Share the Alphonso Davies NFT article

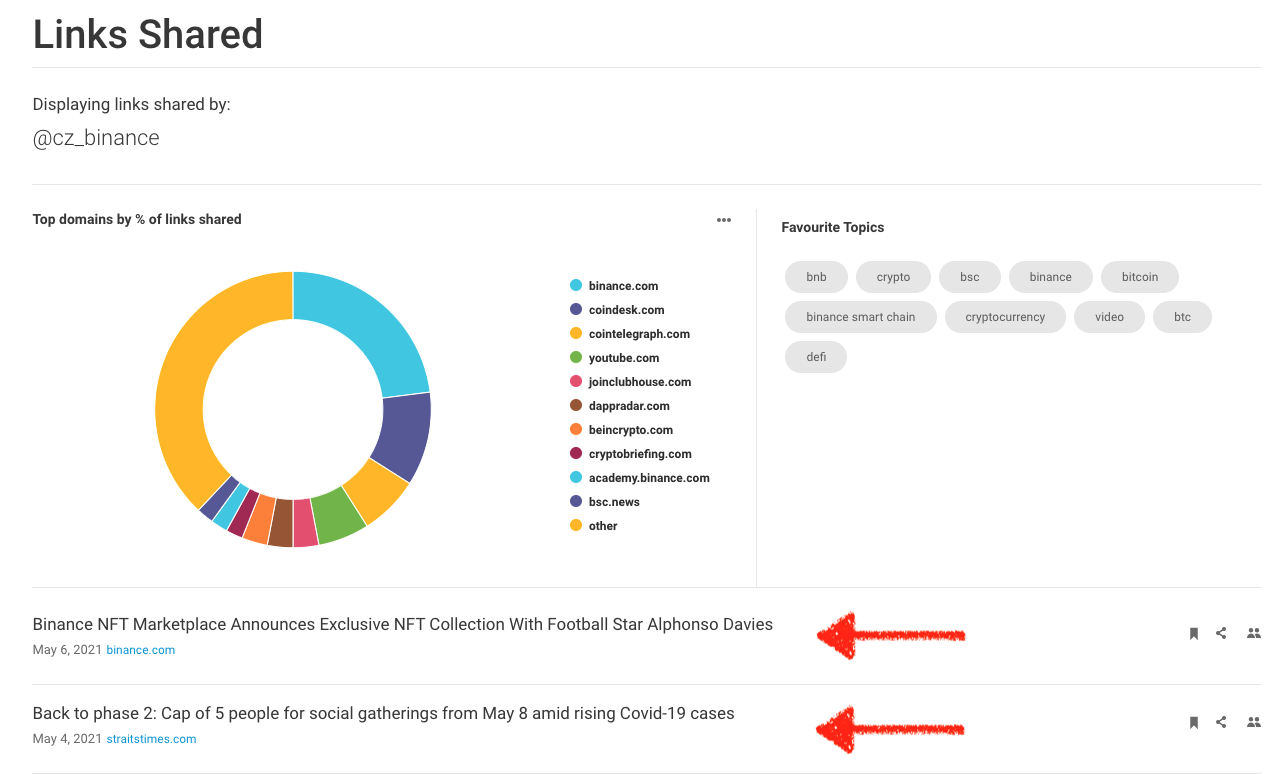click(1221, 632)
